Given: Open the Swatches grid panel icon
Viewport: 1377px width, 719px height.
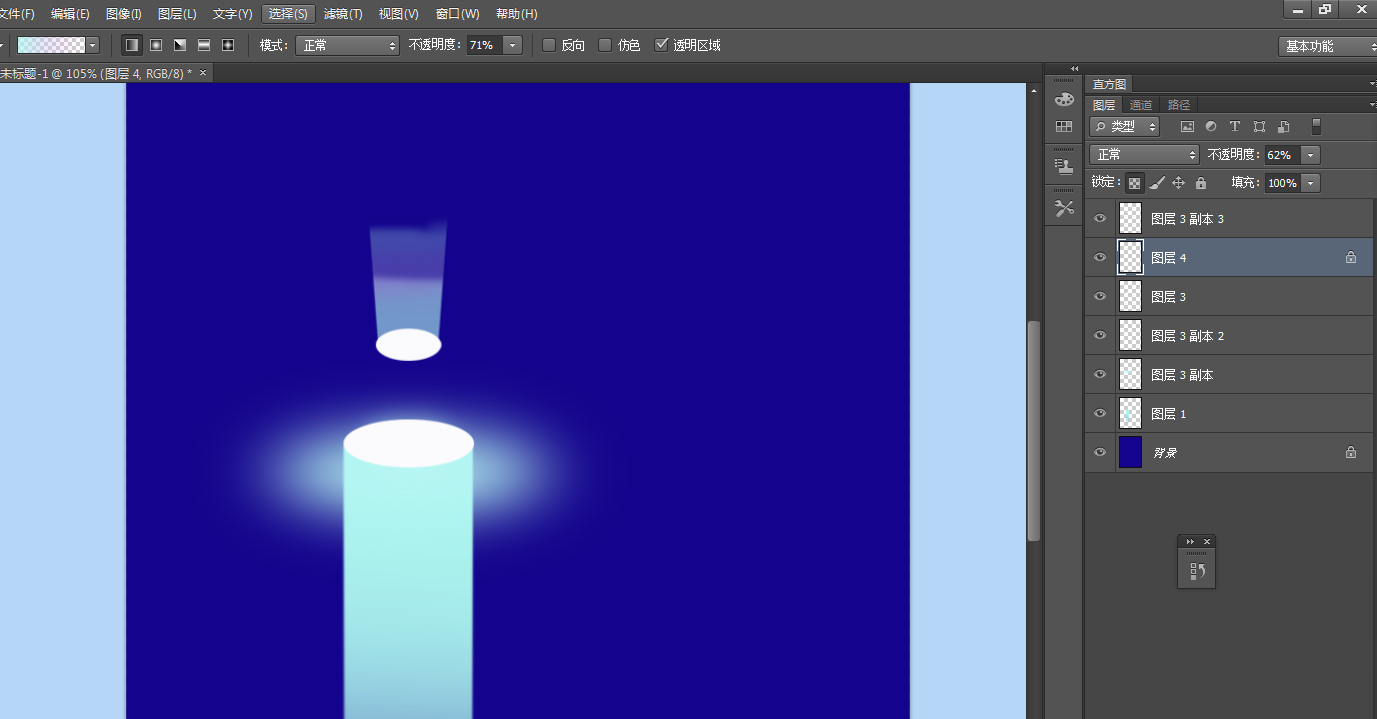Looking at the screenshot, I should tap(1064, 127).
